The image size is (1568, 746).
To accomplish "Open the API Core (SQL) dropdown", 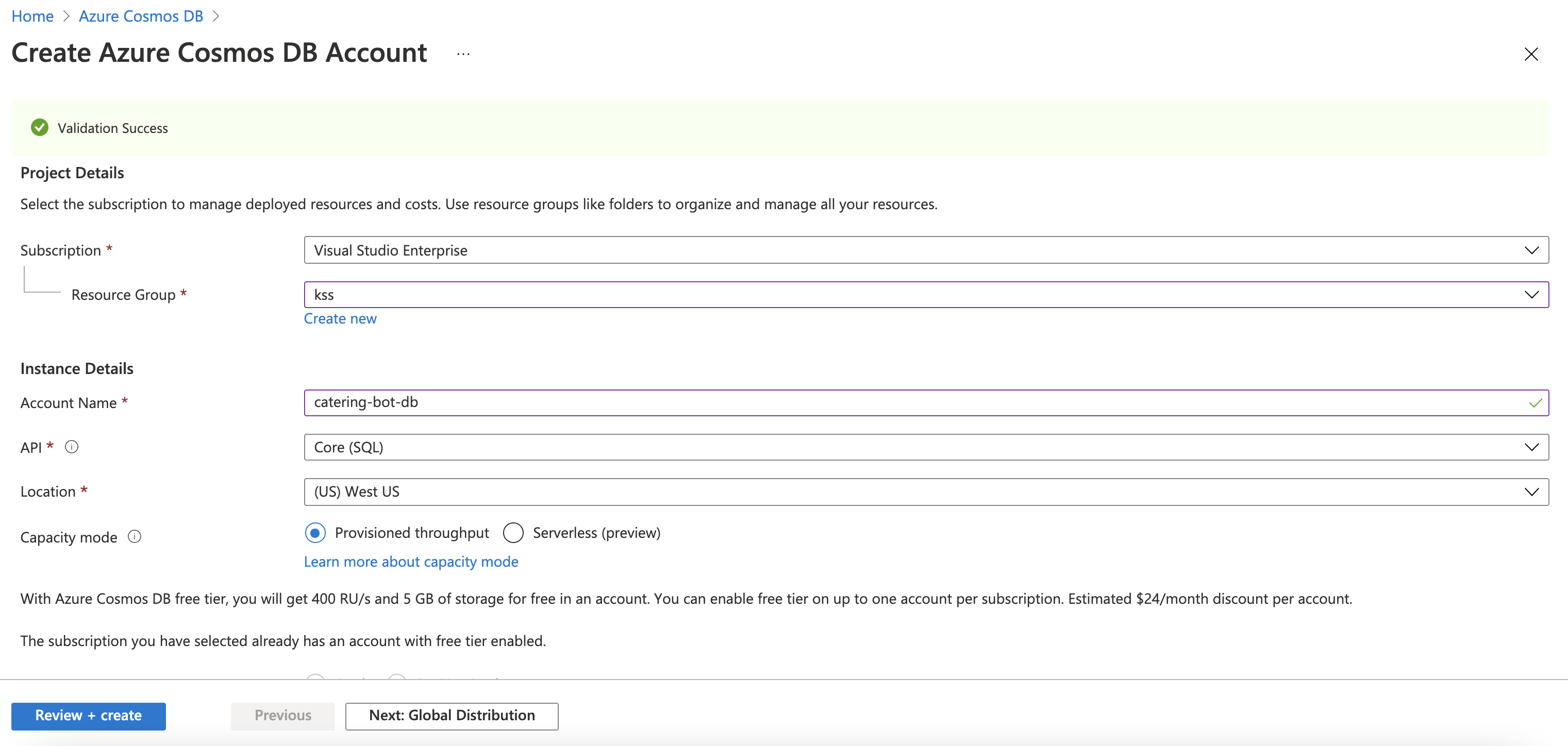I will pyautogui.click(x=926, y=447).
